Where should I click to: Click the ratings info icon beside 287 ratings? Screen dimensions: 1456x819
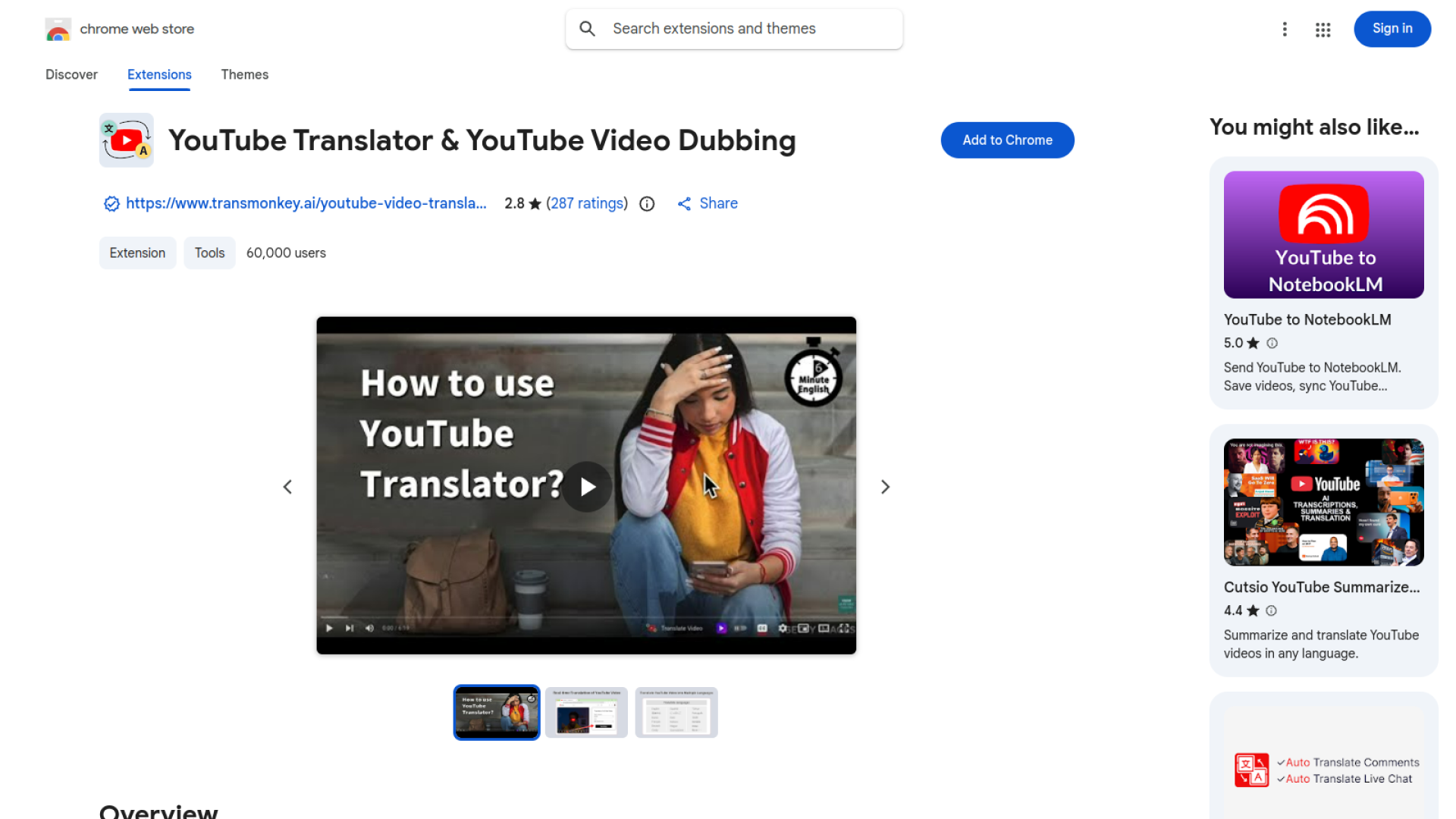pos(647,203)
